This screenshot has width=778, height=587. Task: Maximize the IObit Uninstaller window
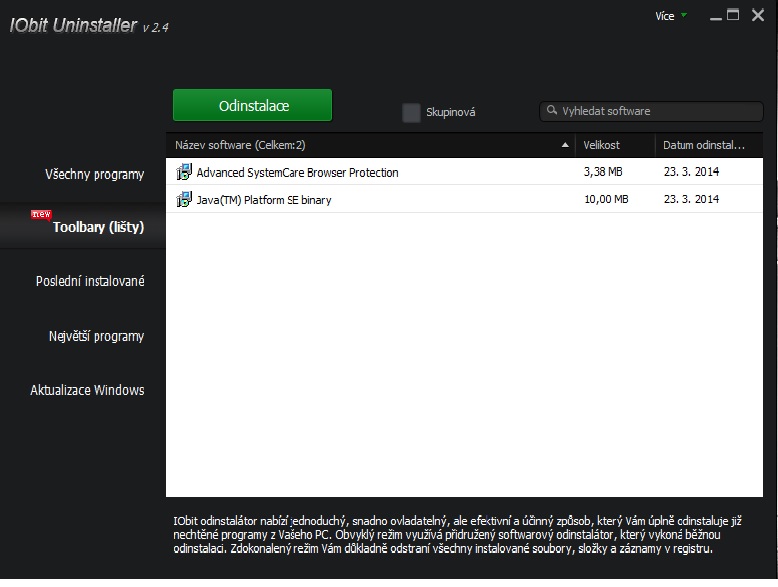733,14
